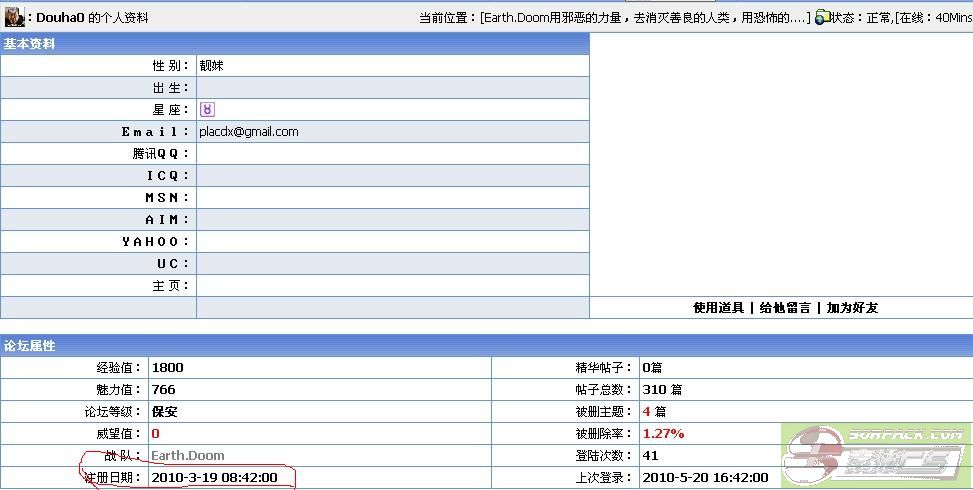Click the online status icon before 状态
This screenshot has width=973, height=490.
822,17
